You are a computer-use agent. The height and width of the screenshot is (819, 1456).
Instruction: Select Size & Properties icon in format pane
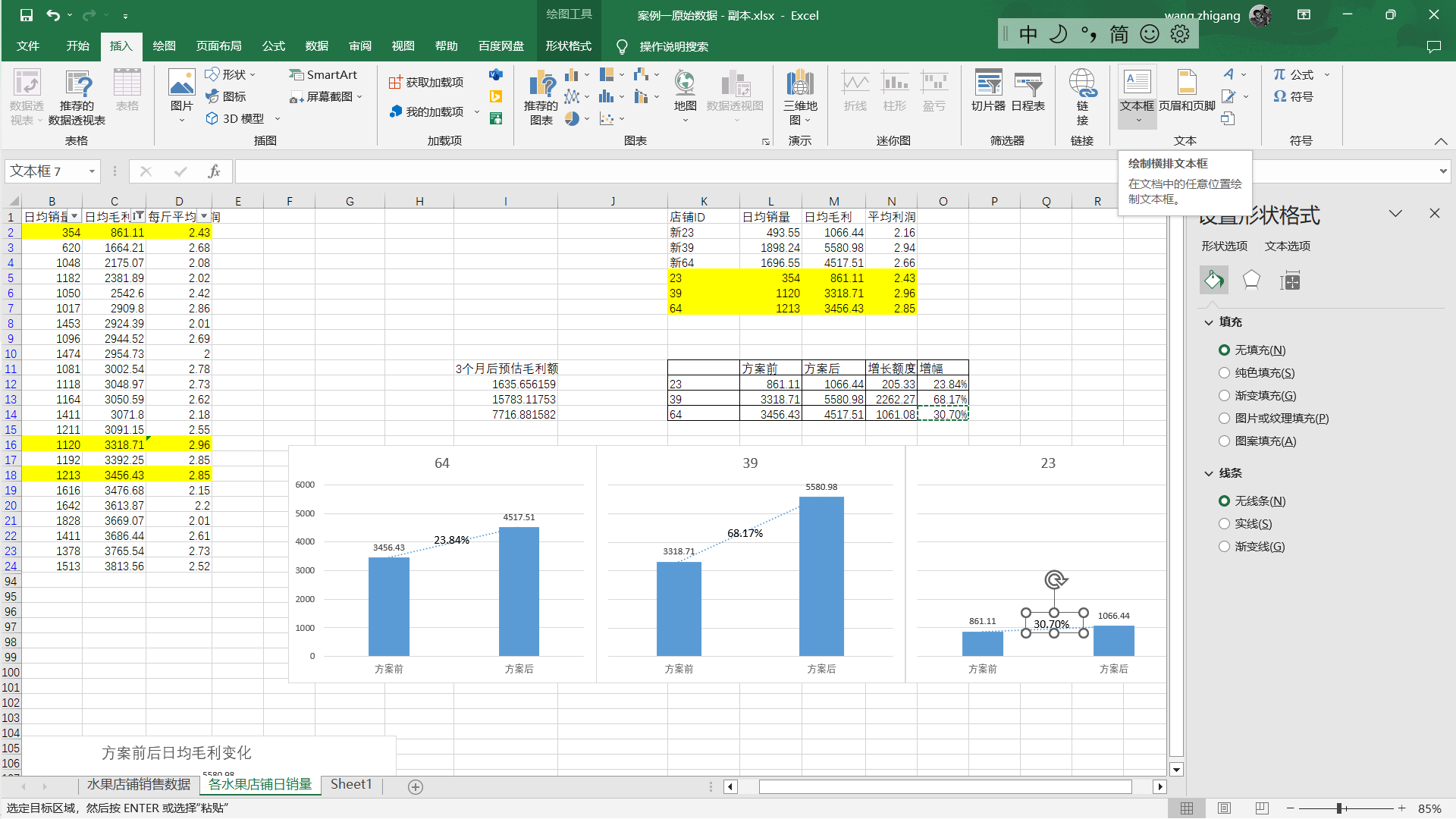1290,281
